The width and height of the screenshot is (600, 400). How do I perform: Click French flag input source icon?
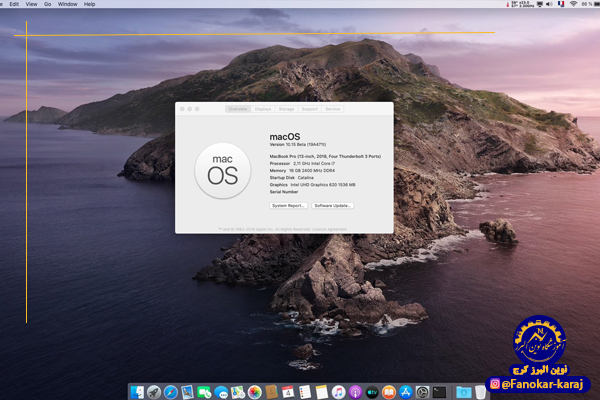click(x=561, y=4)
